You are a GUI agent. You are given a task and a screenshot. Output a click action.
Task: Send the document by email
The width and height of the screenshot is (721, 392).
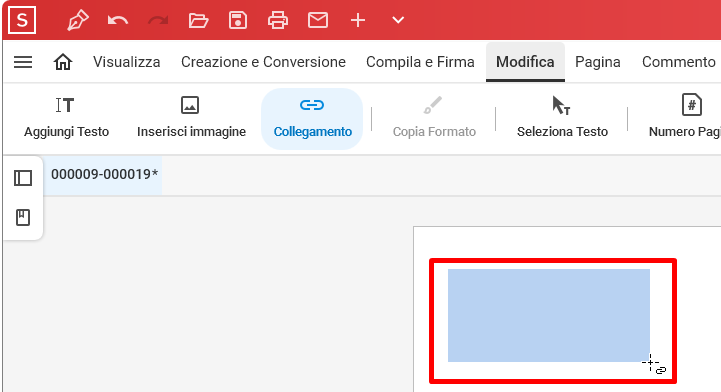318,20
